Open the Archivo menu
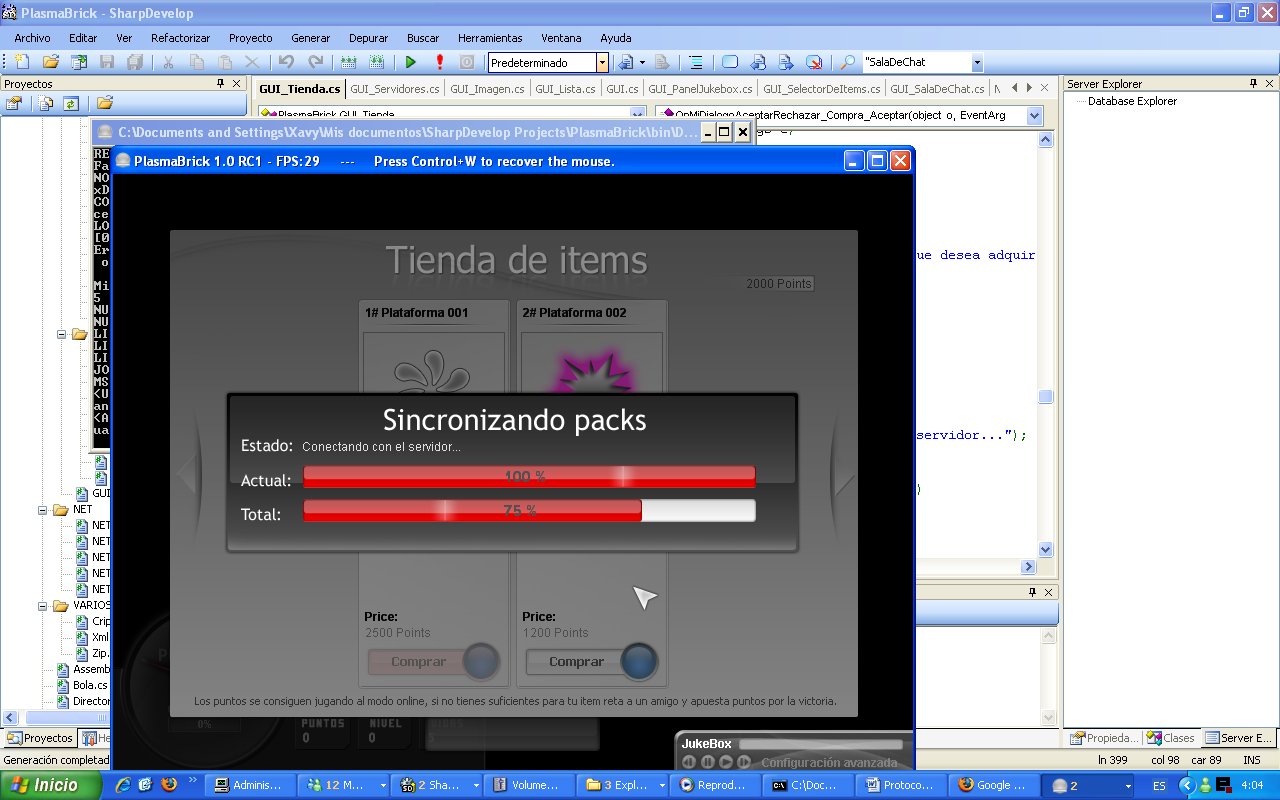 (x=32, y=38)
